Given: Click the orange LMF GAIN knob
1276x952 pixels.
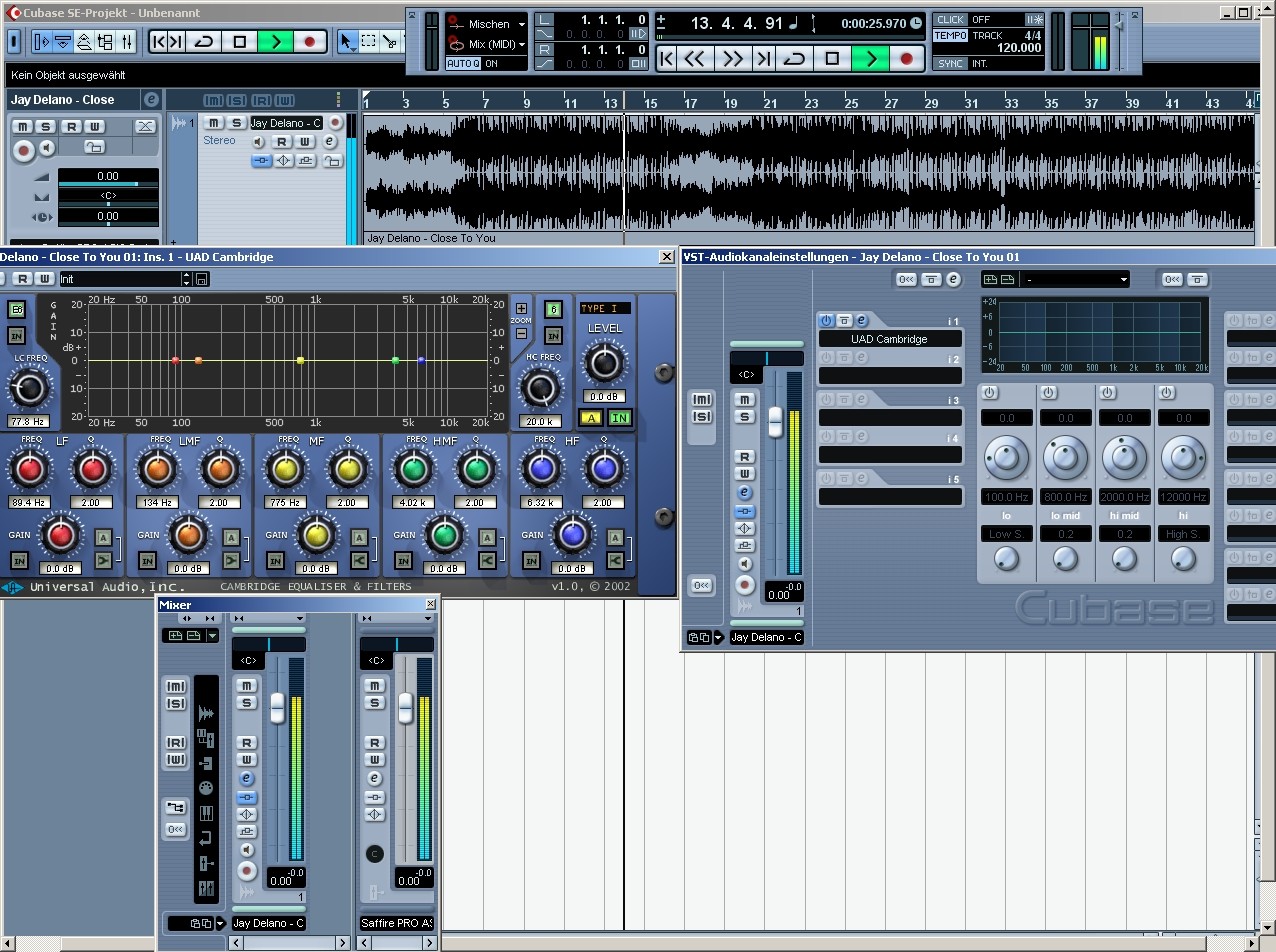Looking at the screenshot, I should (x=188, y=536).
